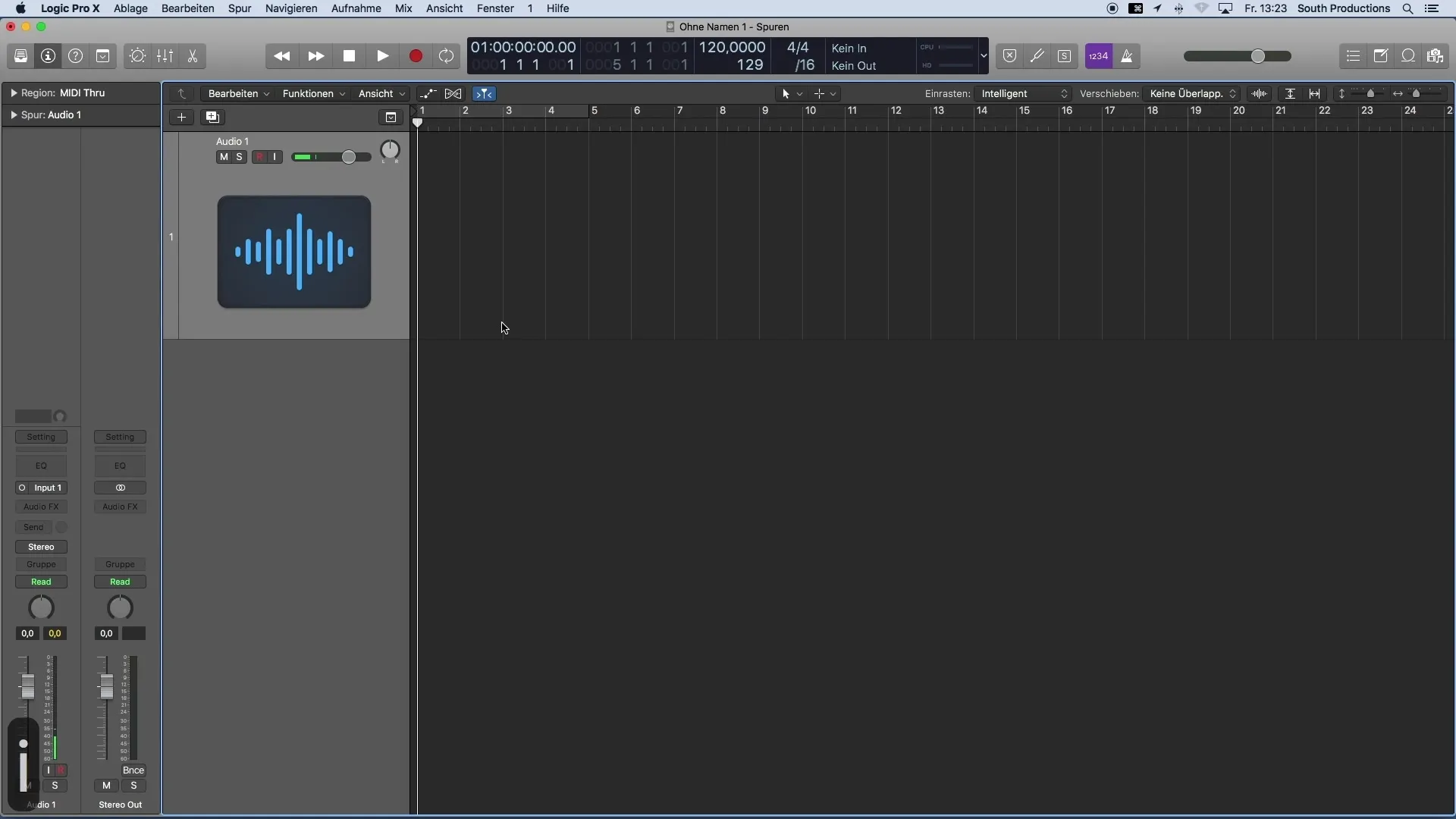This screenshot has width=1456, height=819.
Task: Open the Funktionen dropdown menu
Action: 314,93
